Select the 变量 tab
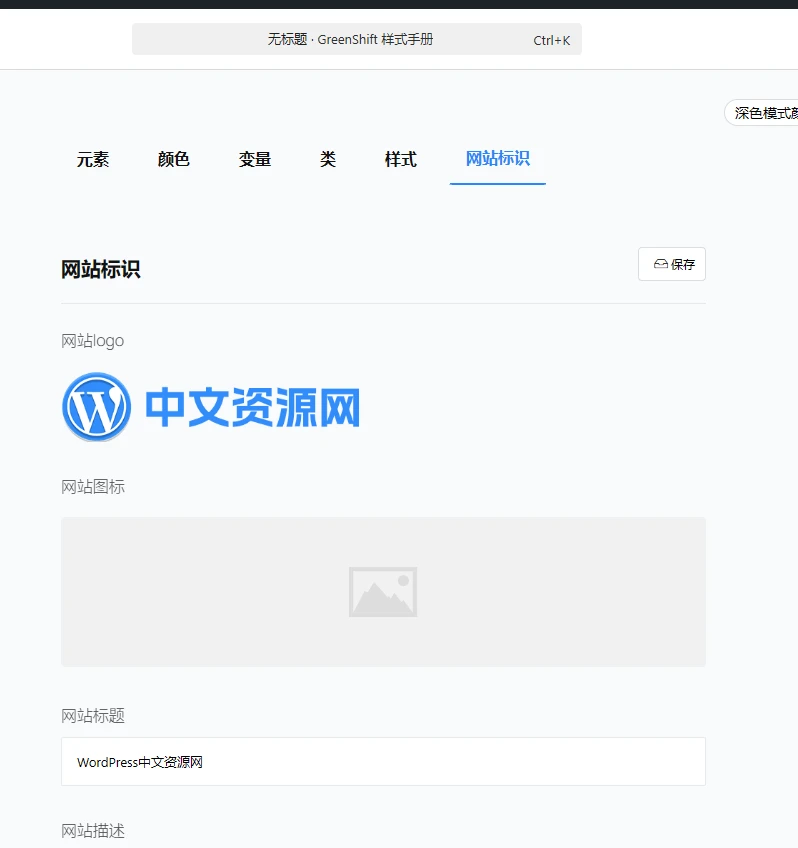 point(255,159)
